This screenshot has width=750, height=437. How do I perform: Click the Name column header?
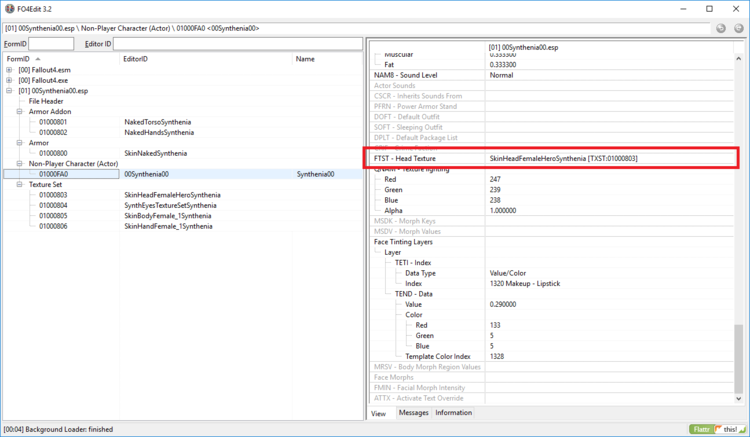click(327, 59)
